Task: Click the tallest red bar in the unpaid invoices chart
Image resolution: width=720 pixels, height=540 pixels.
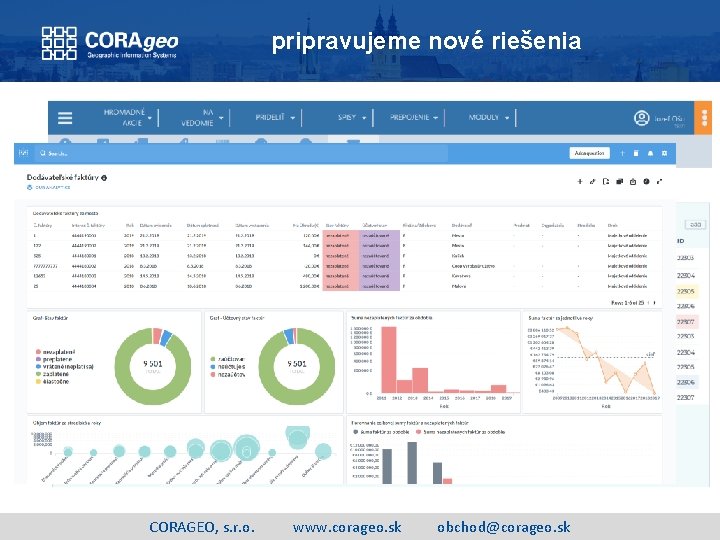Action: (x=388, y=360)
